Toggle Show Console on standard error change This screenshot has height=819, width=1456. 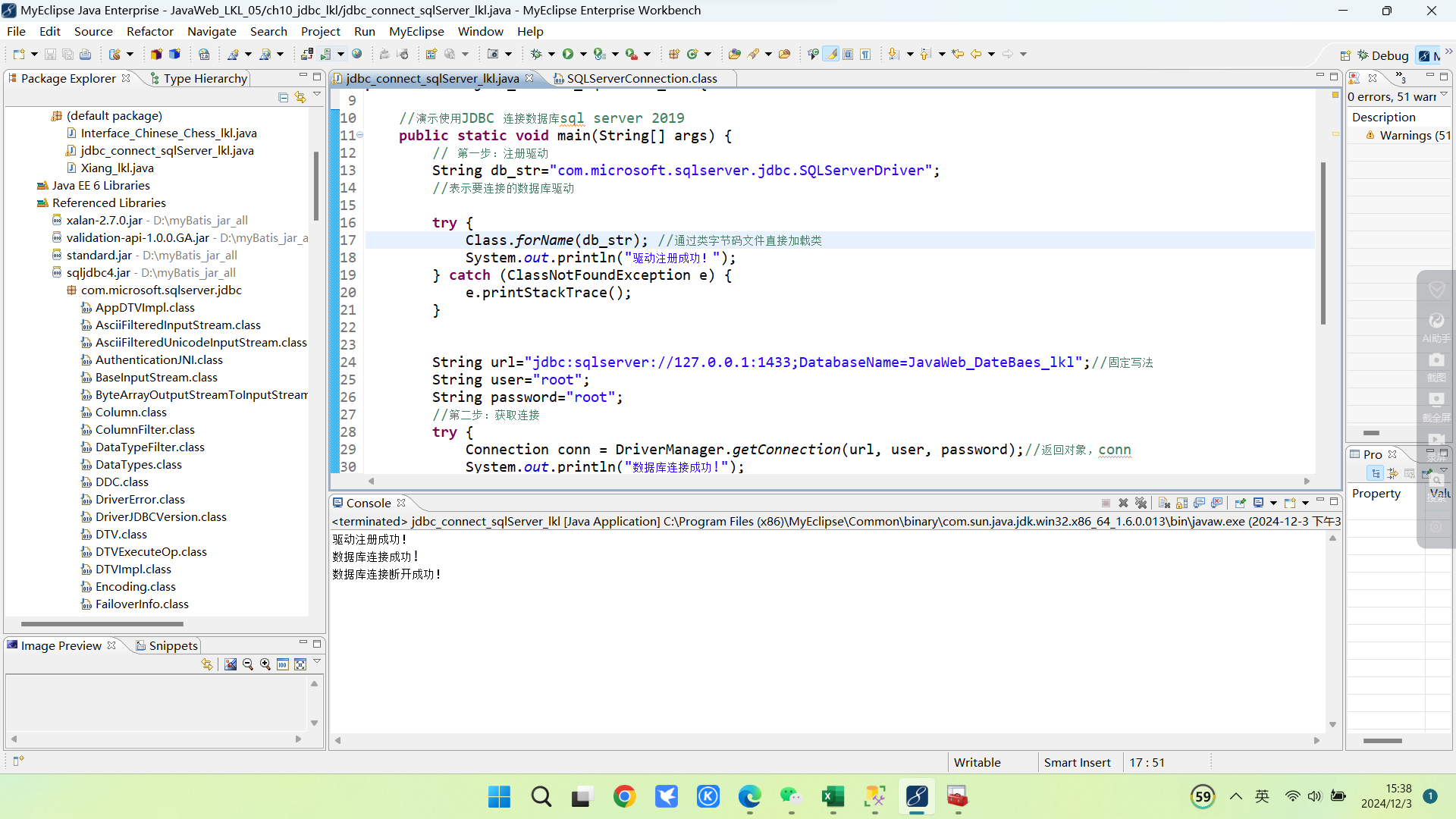1216,503
